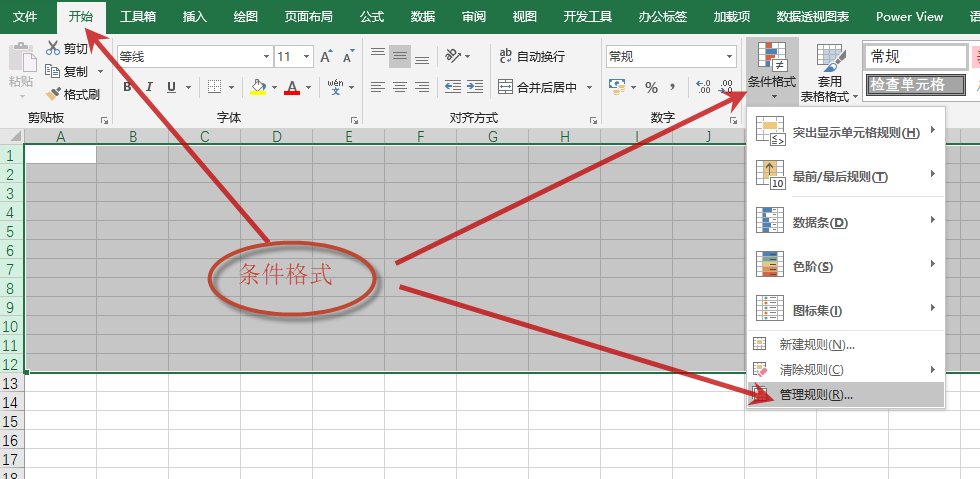Select row 15 header
The width and height of the screenshot is (980, 479).
[x=12, y=421]
